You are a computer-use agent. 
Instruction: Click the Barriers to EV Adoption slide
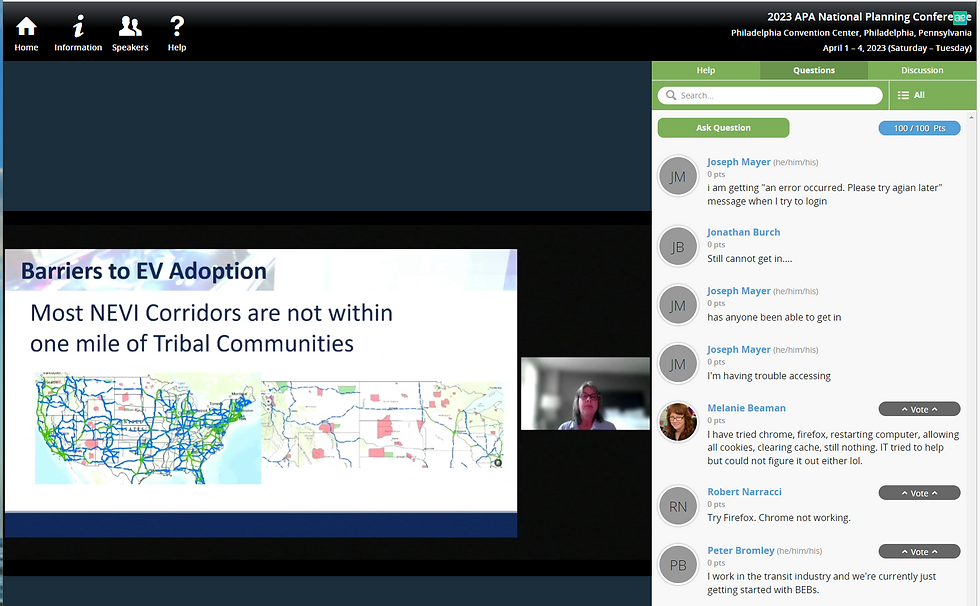pos(261,393)
